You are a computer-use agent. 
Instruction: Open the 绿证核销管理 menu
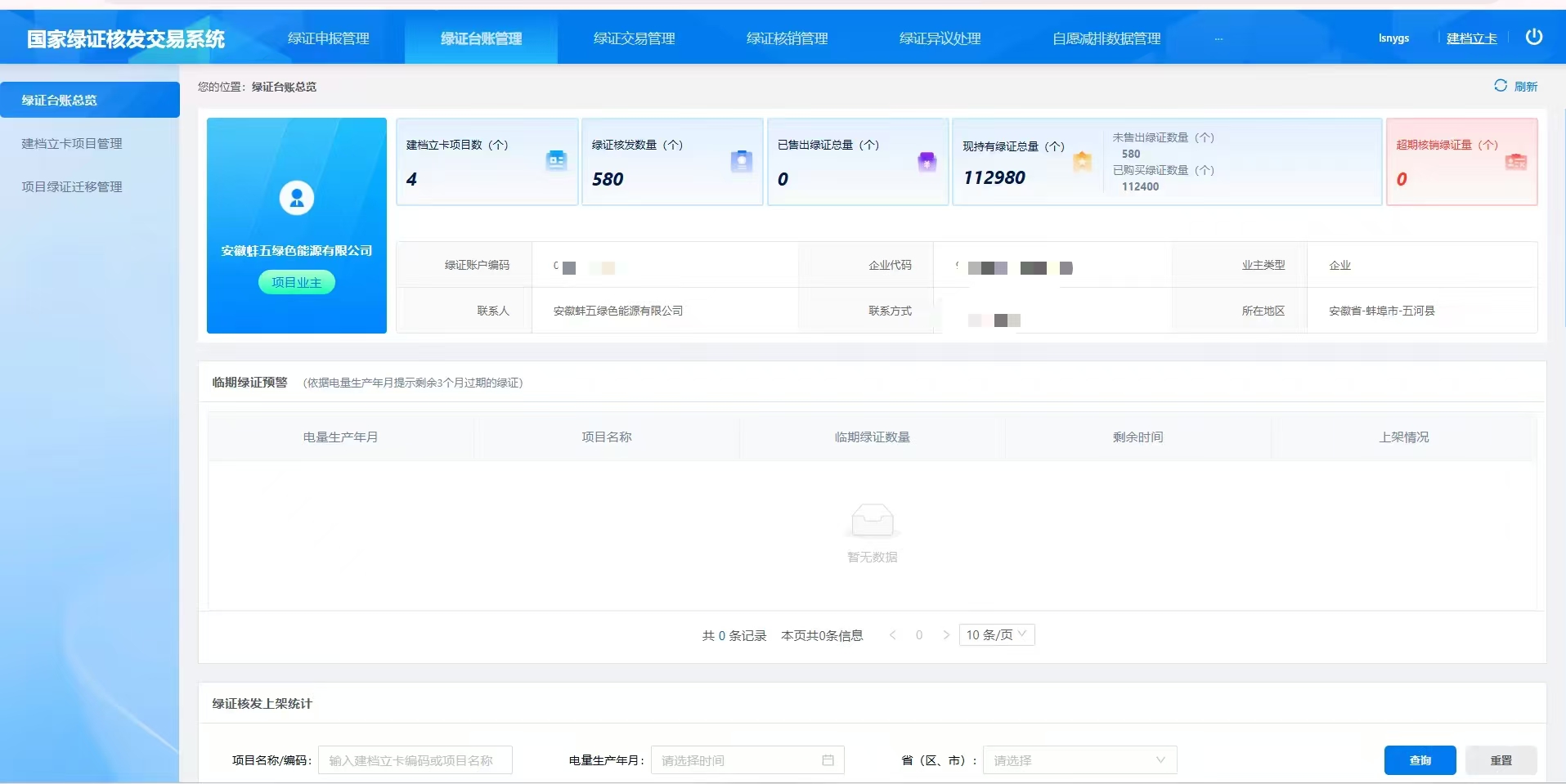(x=787, y=38)
